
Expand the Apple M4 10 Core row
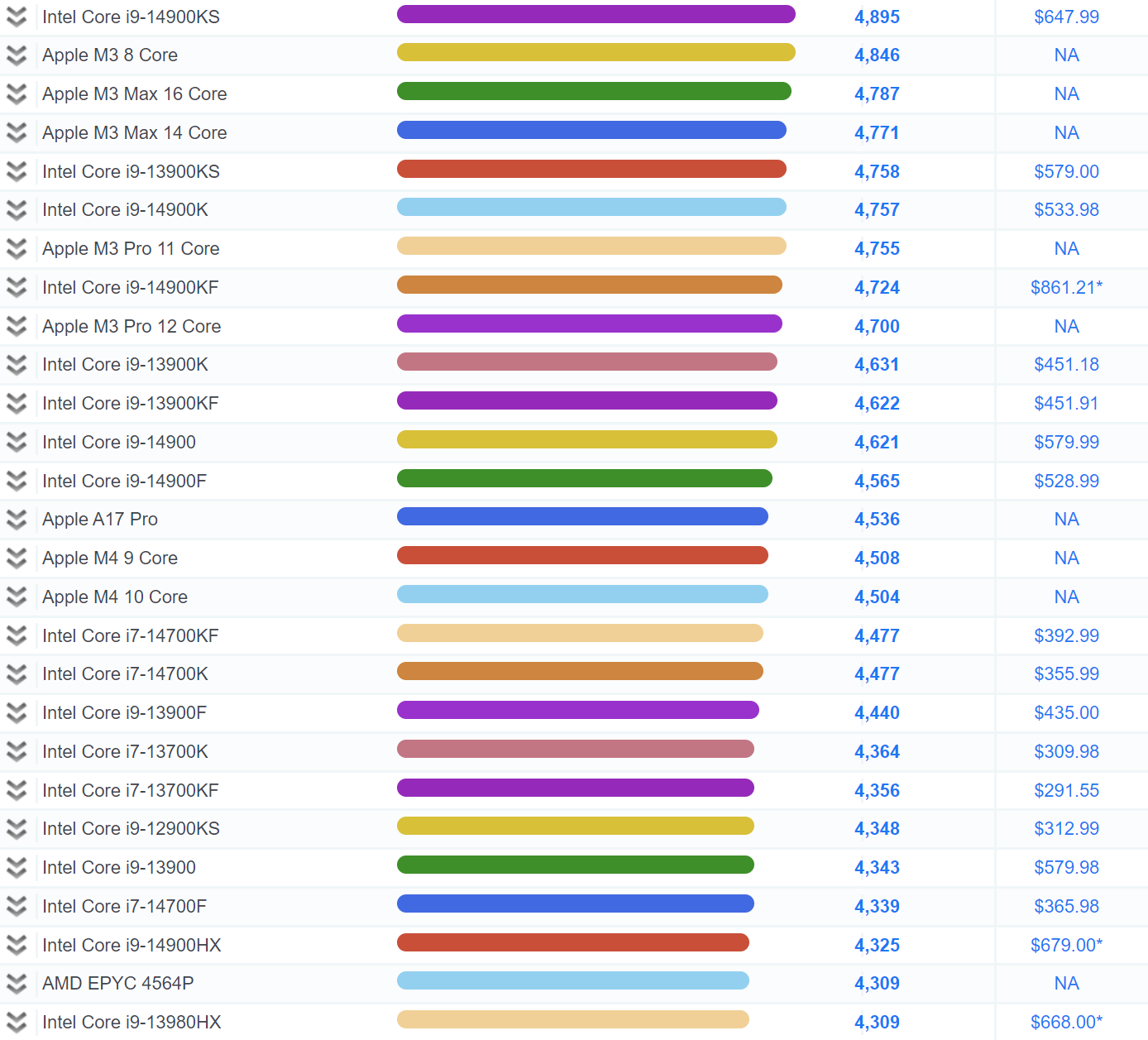coord(17,597)
